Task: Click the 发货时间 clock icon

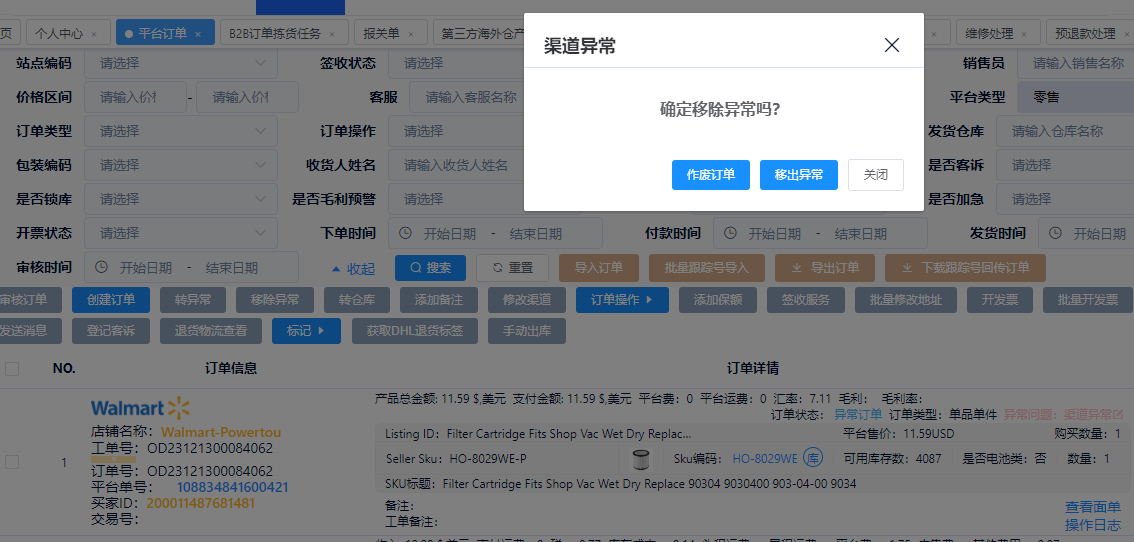Action: pos(1056,233)
